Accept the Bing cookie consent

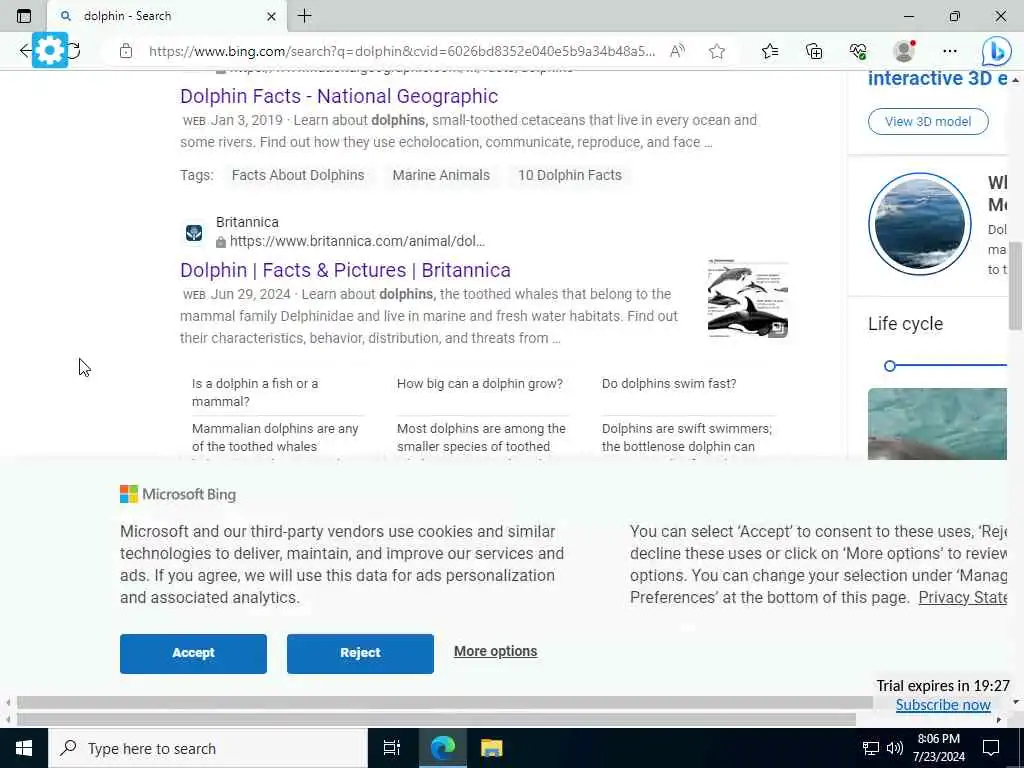point(193,653)
